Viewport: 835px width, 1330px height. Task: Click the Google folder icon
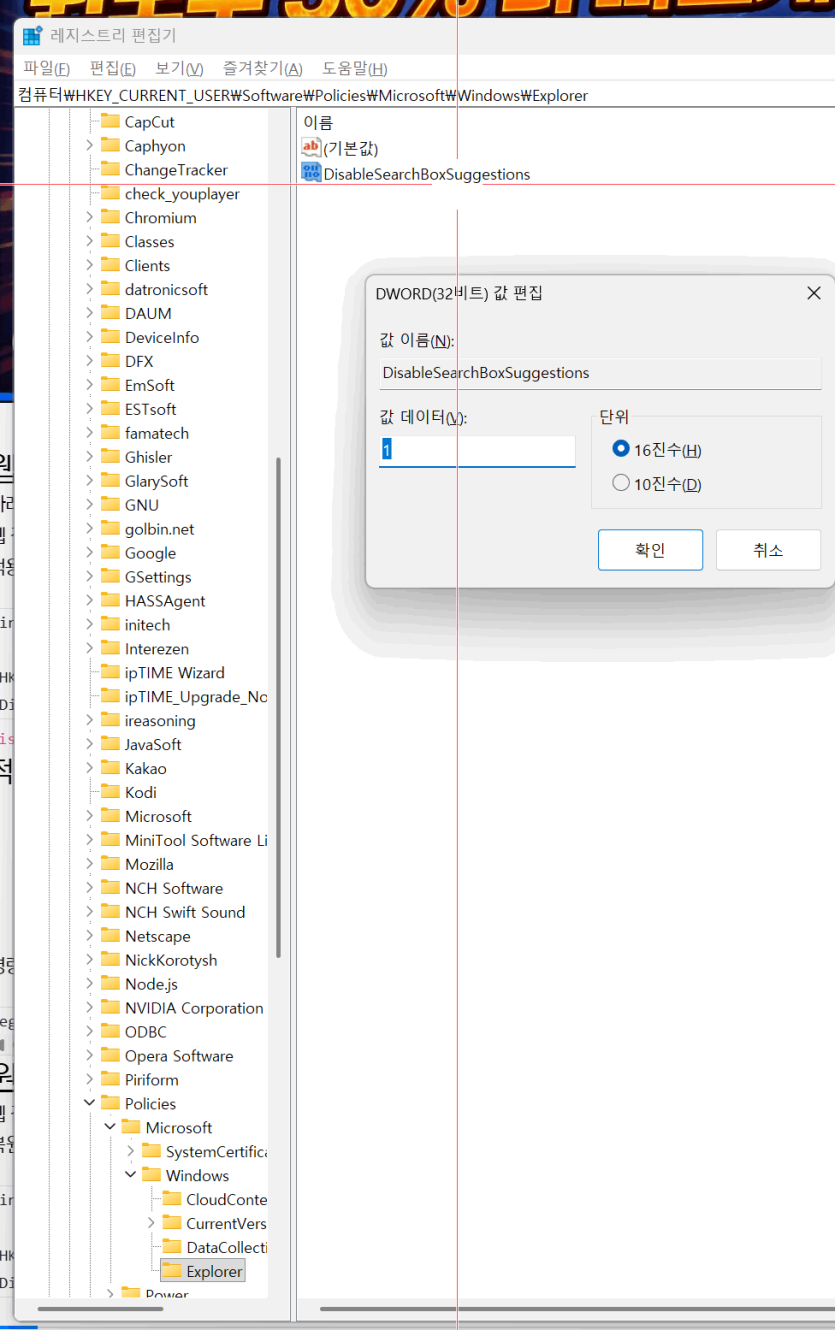[x=111, y=553]
